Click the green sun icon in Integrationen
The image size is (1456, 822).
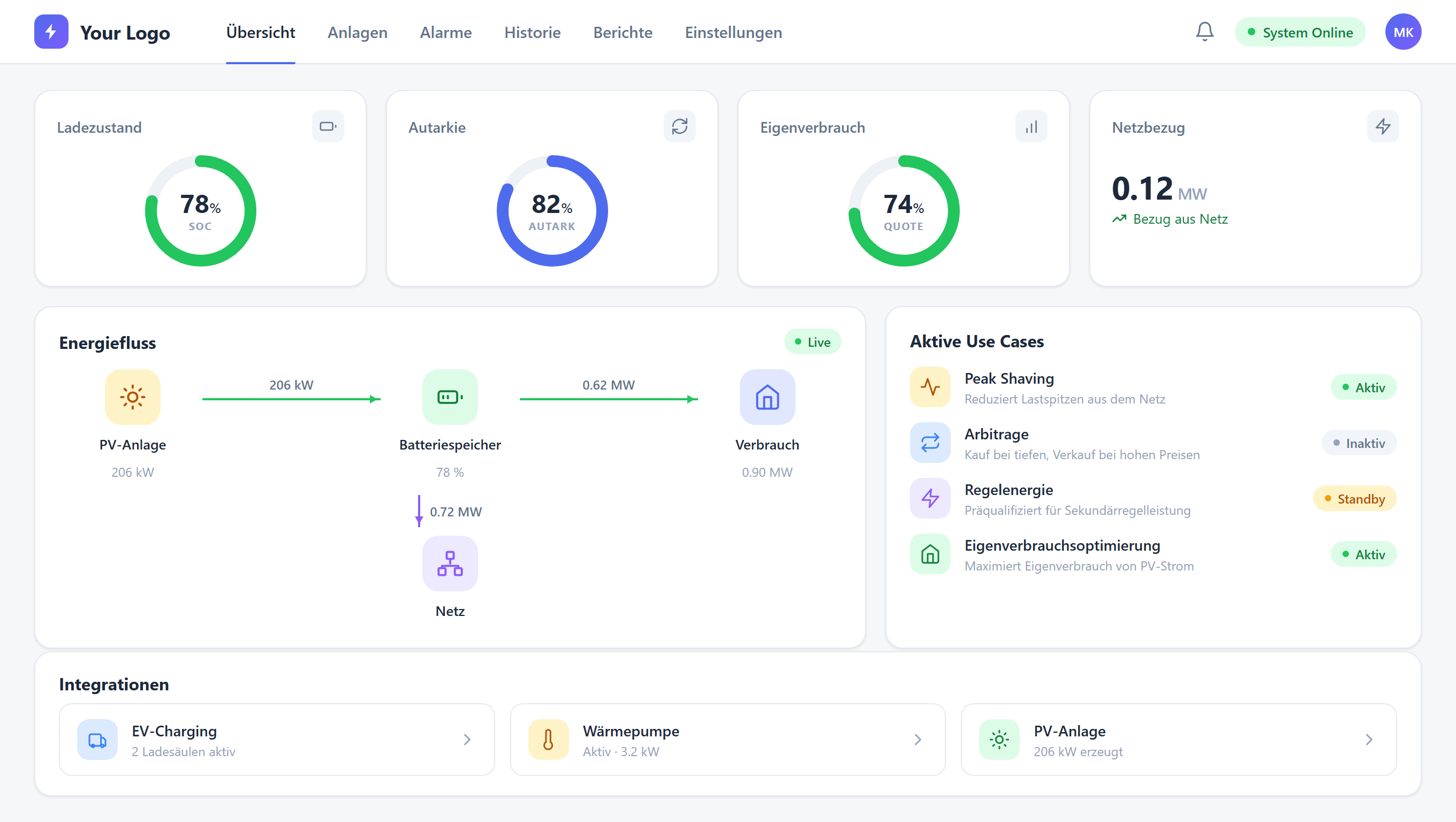999,740
